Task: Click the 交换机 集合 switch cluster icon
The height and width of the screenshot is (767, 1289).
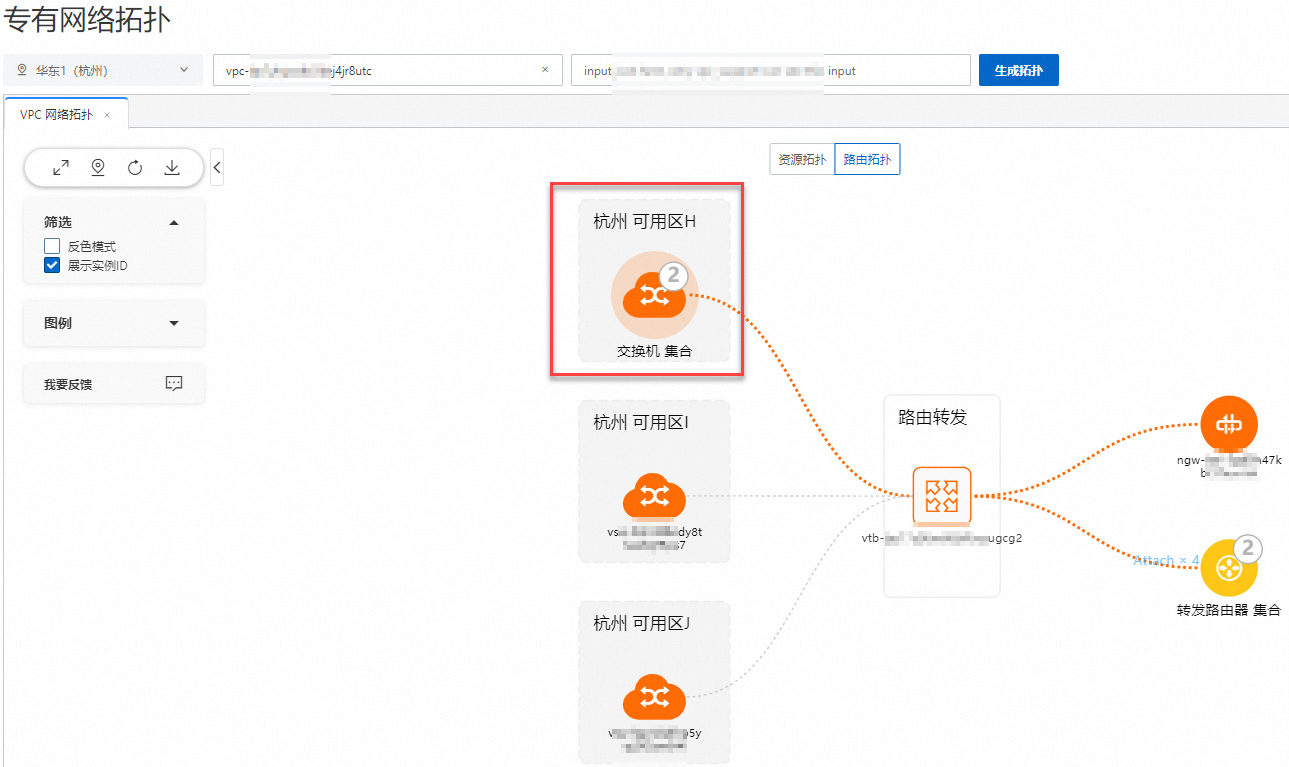Action: (x=654, y=296)
